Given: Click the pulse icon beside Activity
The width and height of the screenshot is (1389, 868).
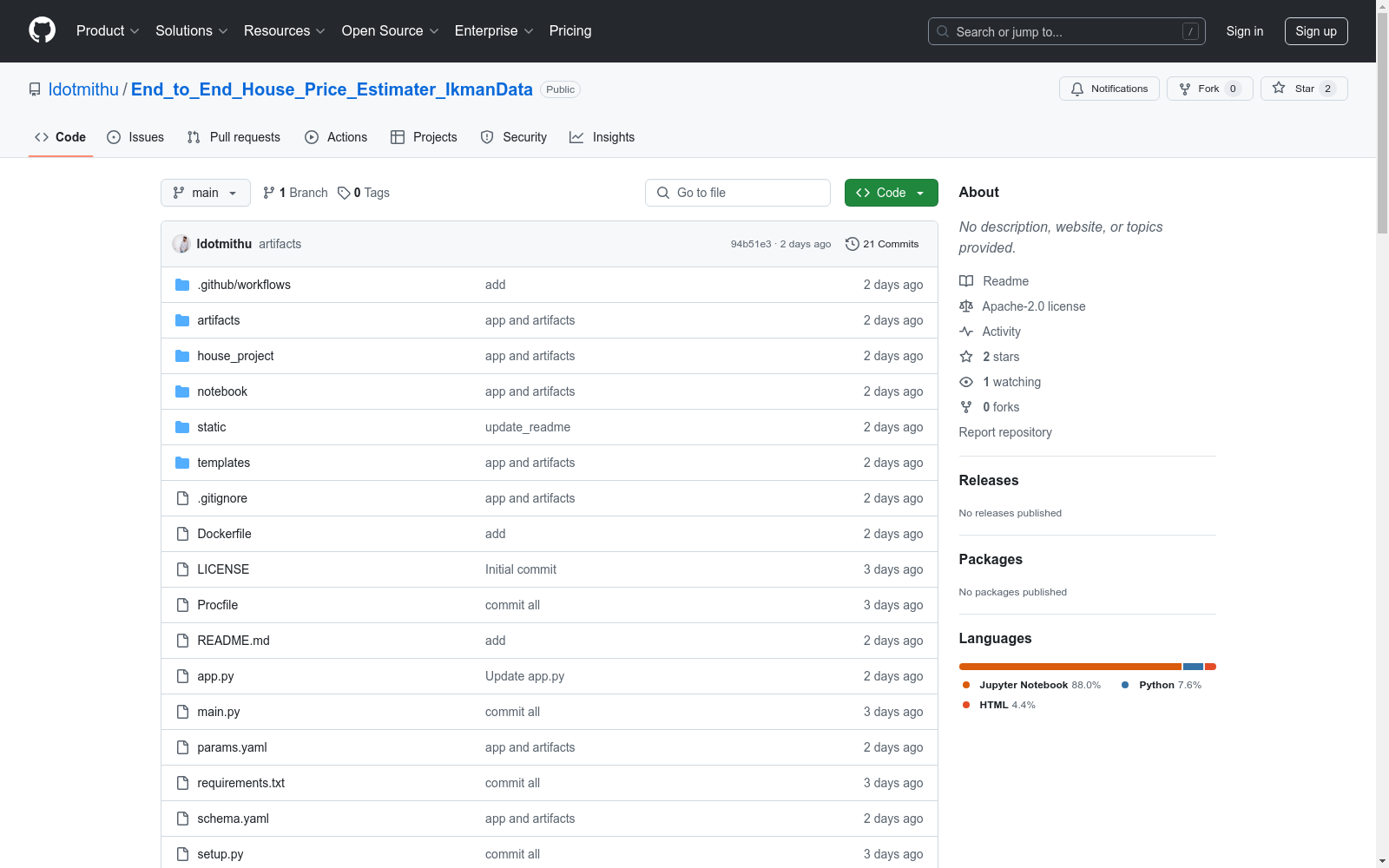Looking at the screenshot, I should pyautogui.click(x=966, y=332).
